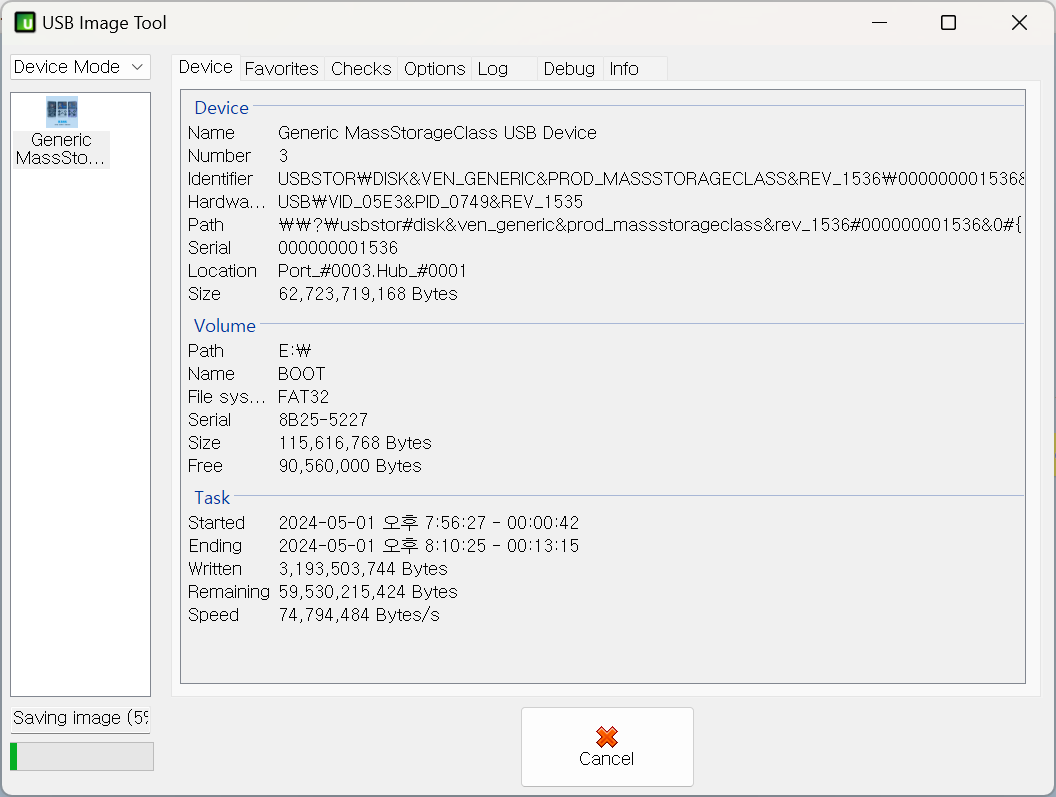
Task: Click the device Number value 3
Action: [x=284, y=156]
